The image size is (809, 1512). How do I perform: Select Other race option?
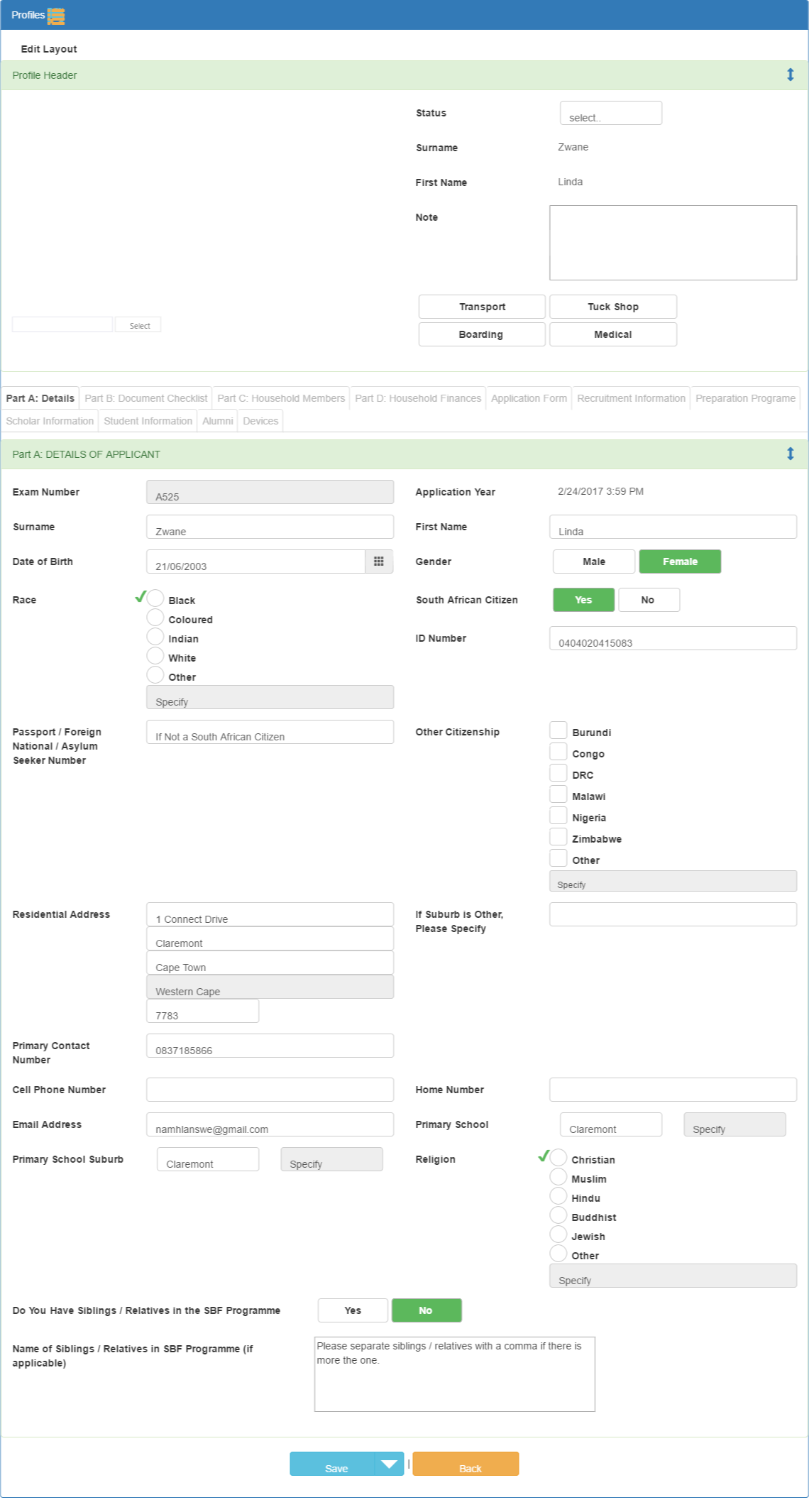(x=155, y=675)
